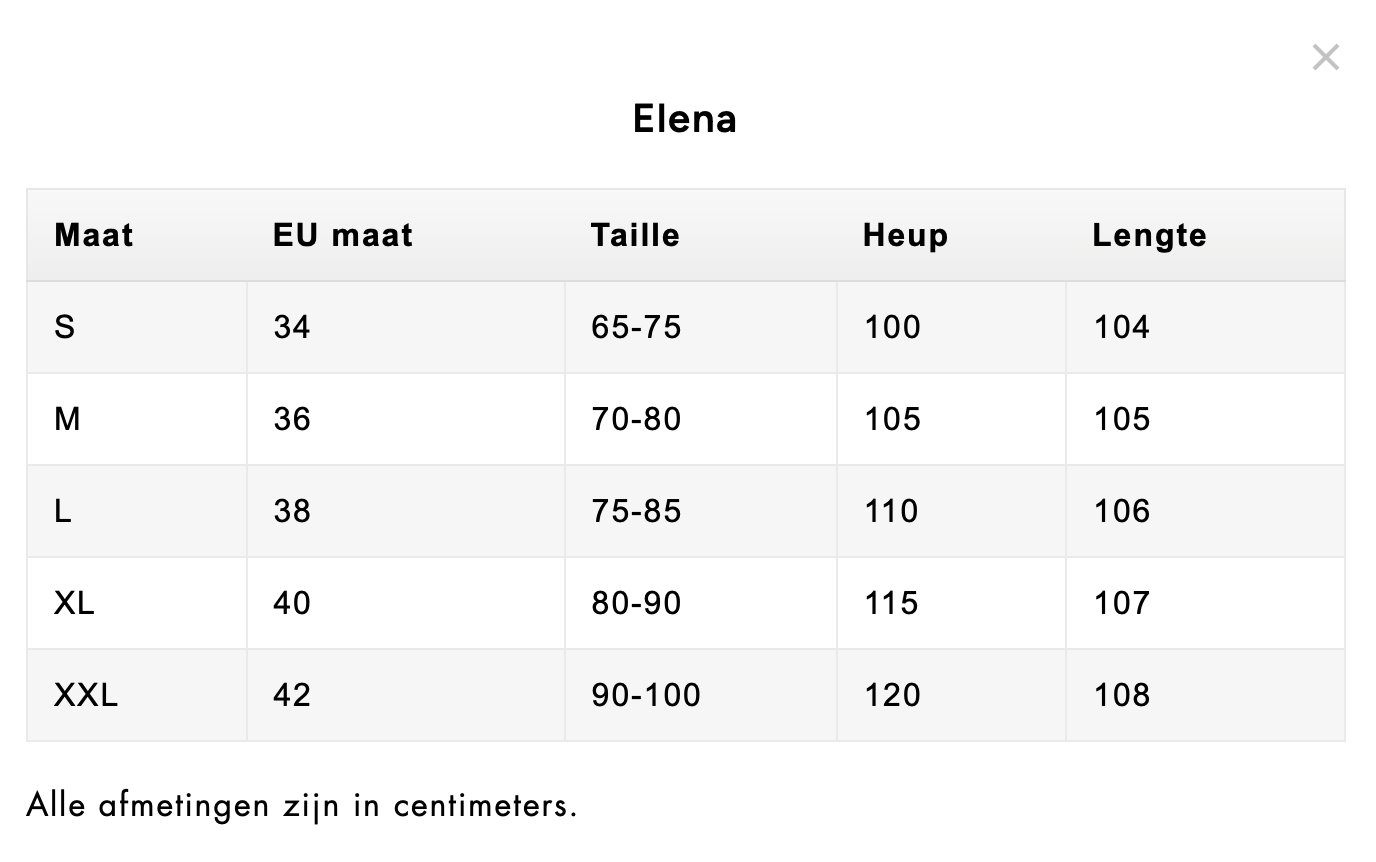Click the Heup column header

click(x=905, y=235)
